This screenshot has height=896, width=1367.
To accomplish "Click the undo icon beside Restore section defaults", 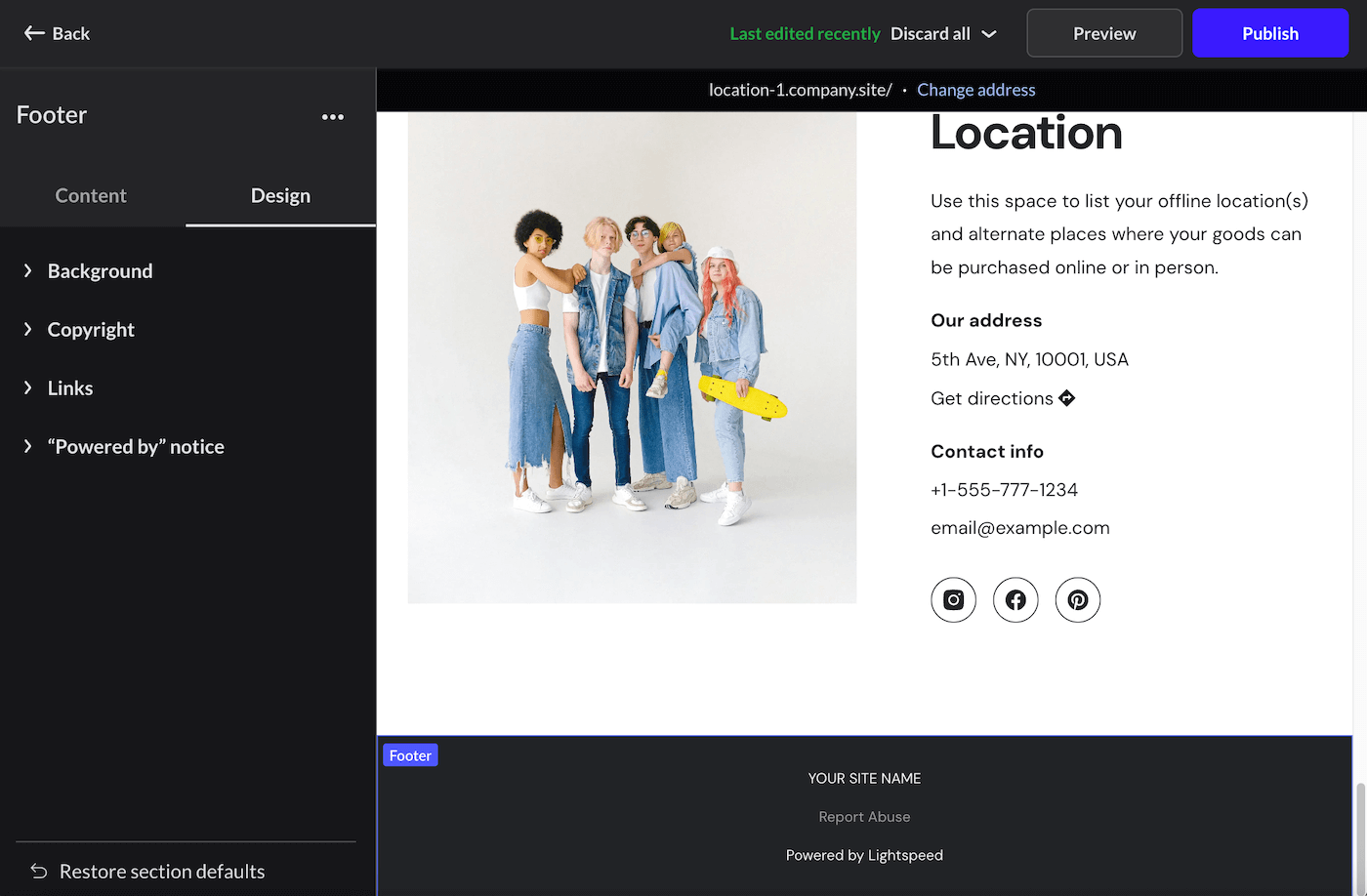I will point(37,870).
